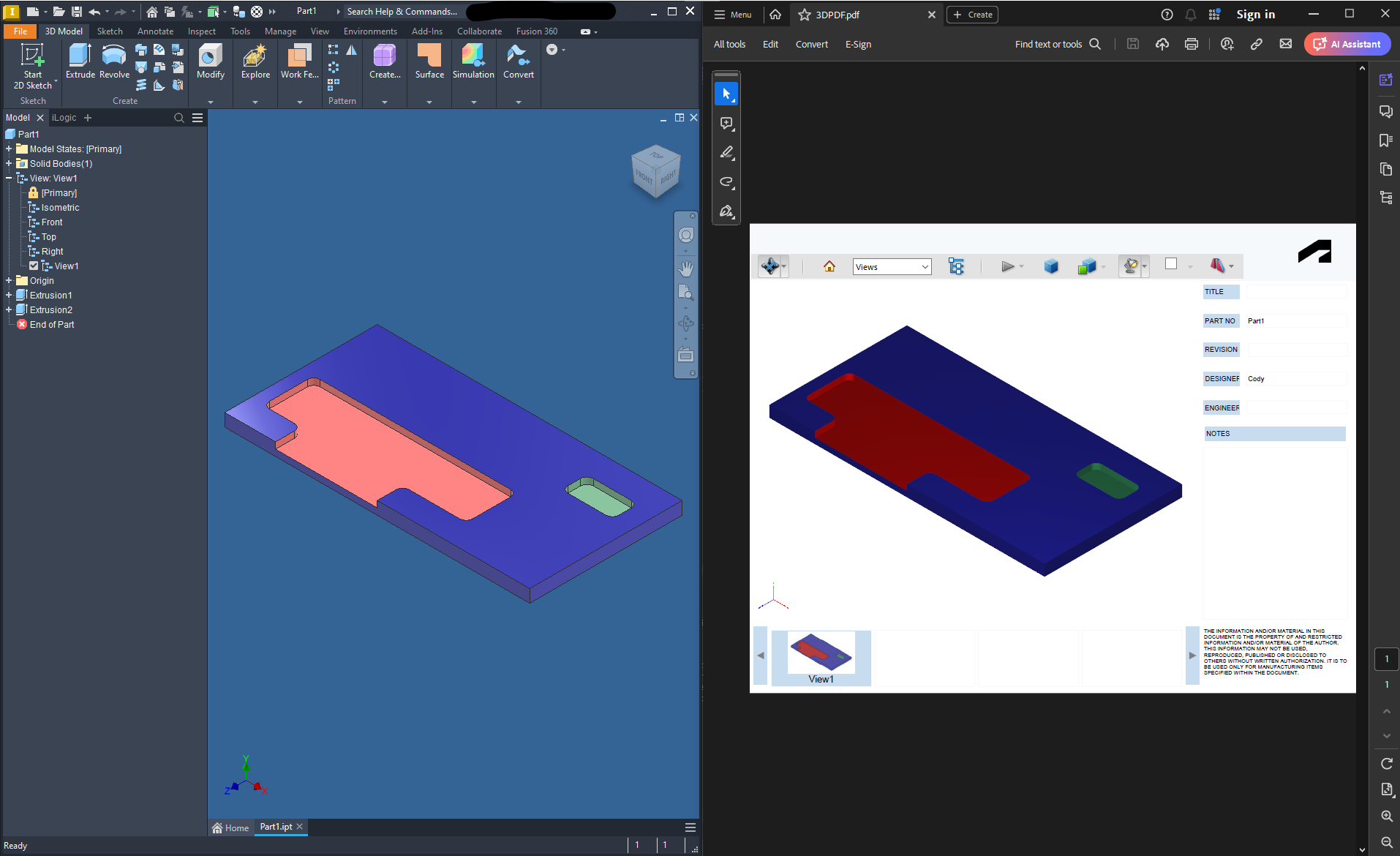Zoom in using Acrobat magnifier plus icon
The height and width of the screenshot is (856, 1400).
1386,816
